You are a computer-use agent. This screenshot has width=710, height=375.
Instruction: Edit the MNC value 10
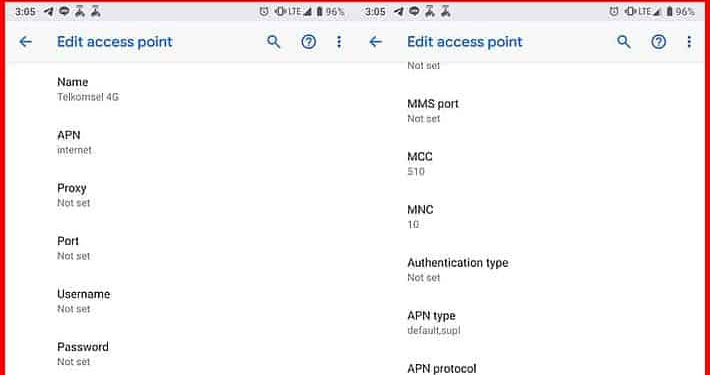coord(531,217)
